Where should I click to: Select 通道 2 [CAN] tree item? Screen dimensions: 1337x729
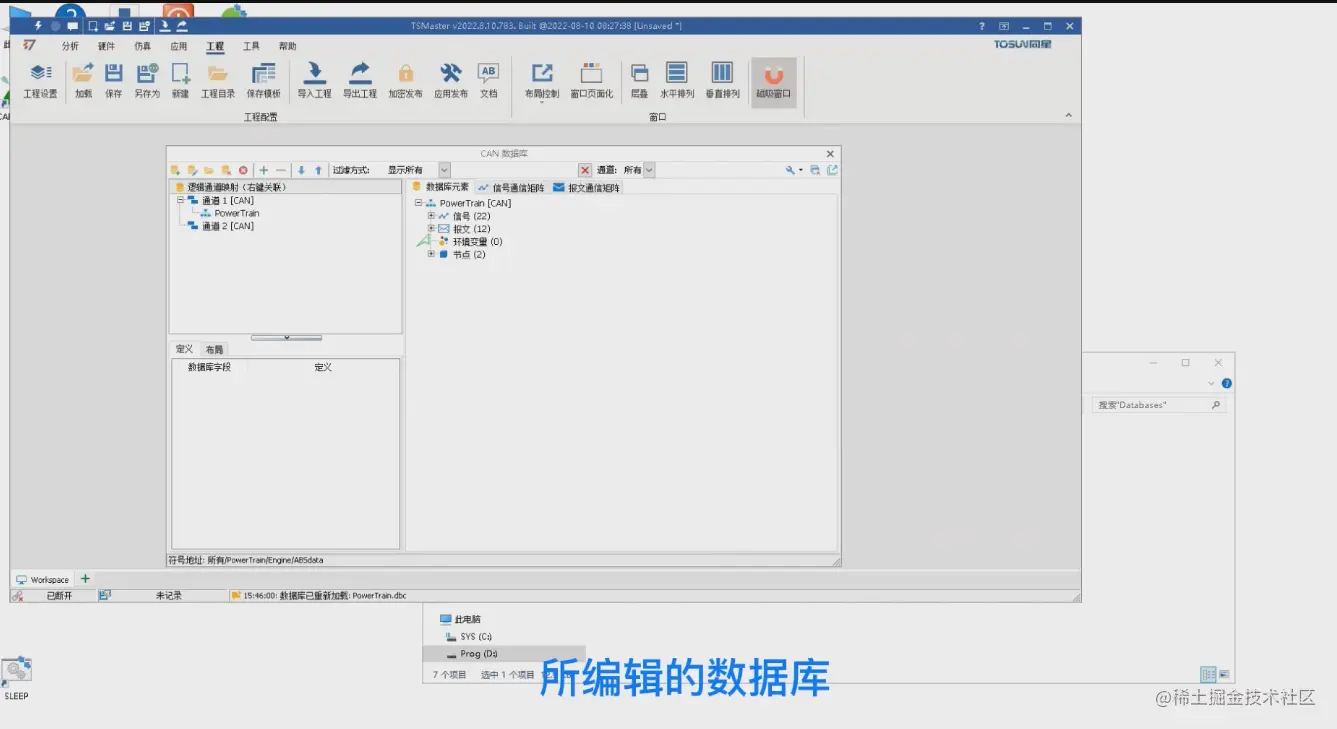[228, 226]
